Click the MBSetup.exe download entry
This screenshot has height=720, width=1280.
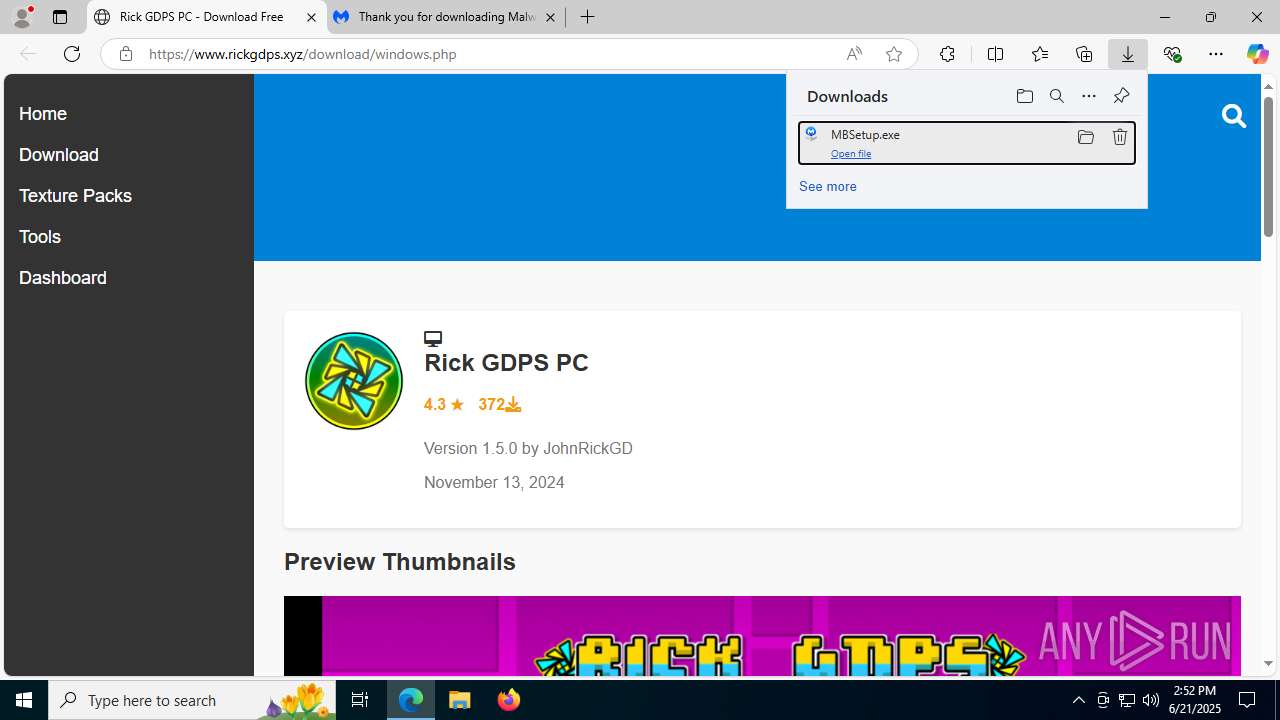pos(966,143)
